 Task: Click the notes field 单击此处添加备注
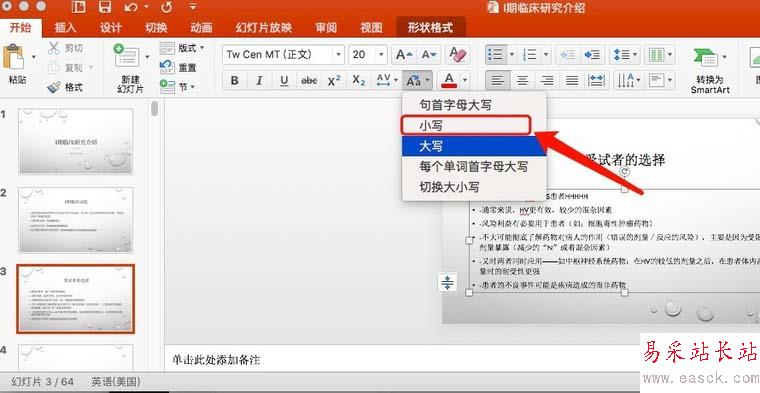click(216, 360)
